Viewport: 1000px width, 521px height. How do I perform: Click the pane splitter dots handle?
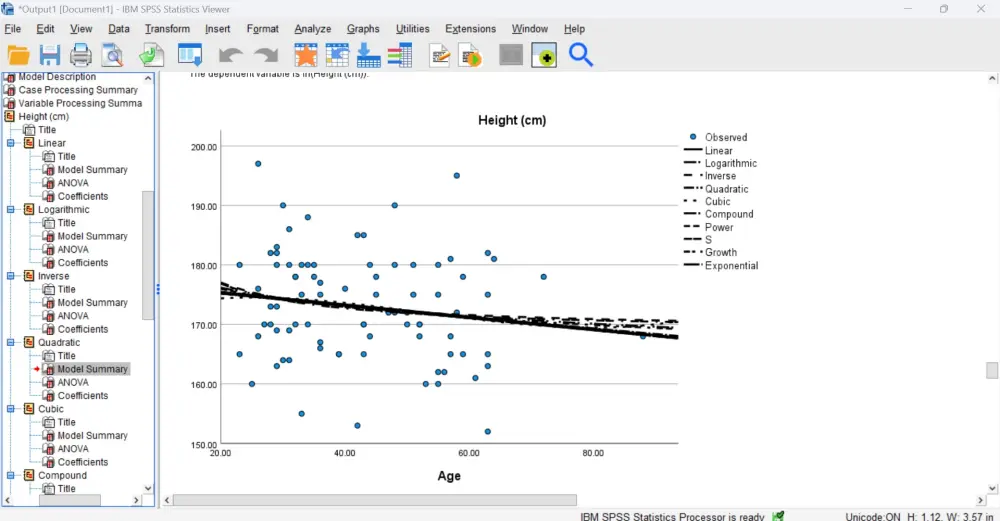coord(158,290)
